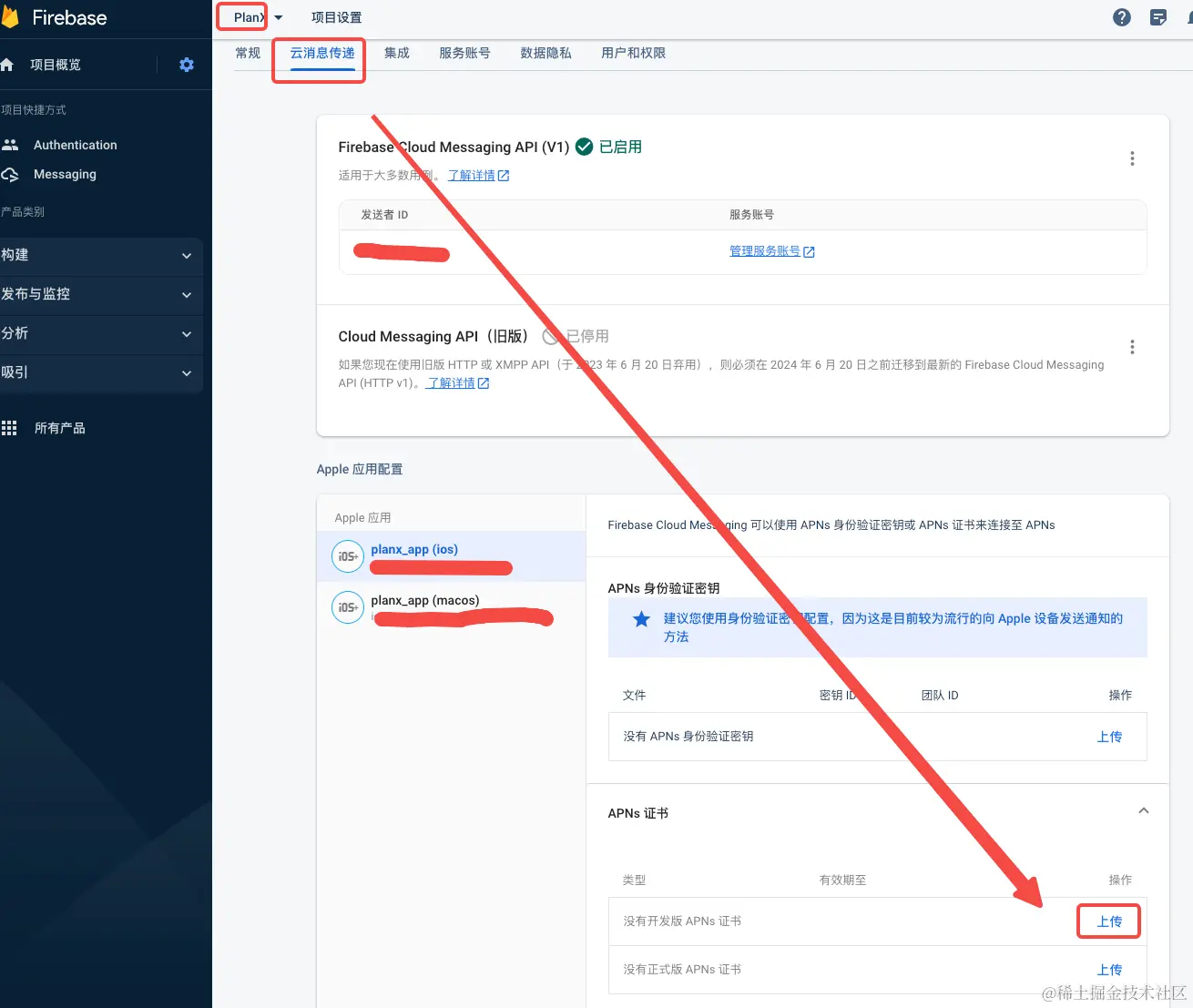Viewport: 1193px width, 1008px height.
Task: Switch to the 常规 tab
Action: click(x=248, y=53)
